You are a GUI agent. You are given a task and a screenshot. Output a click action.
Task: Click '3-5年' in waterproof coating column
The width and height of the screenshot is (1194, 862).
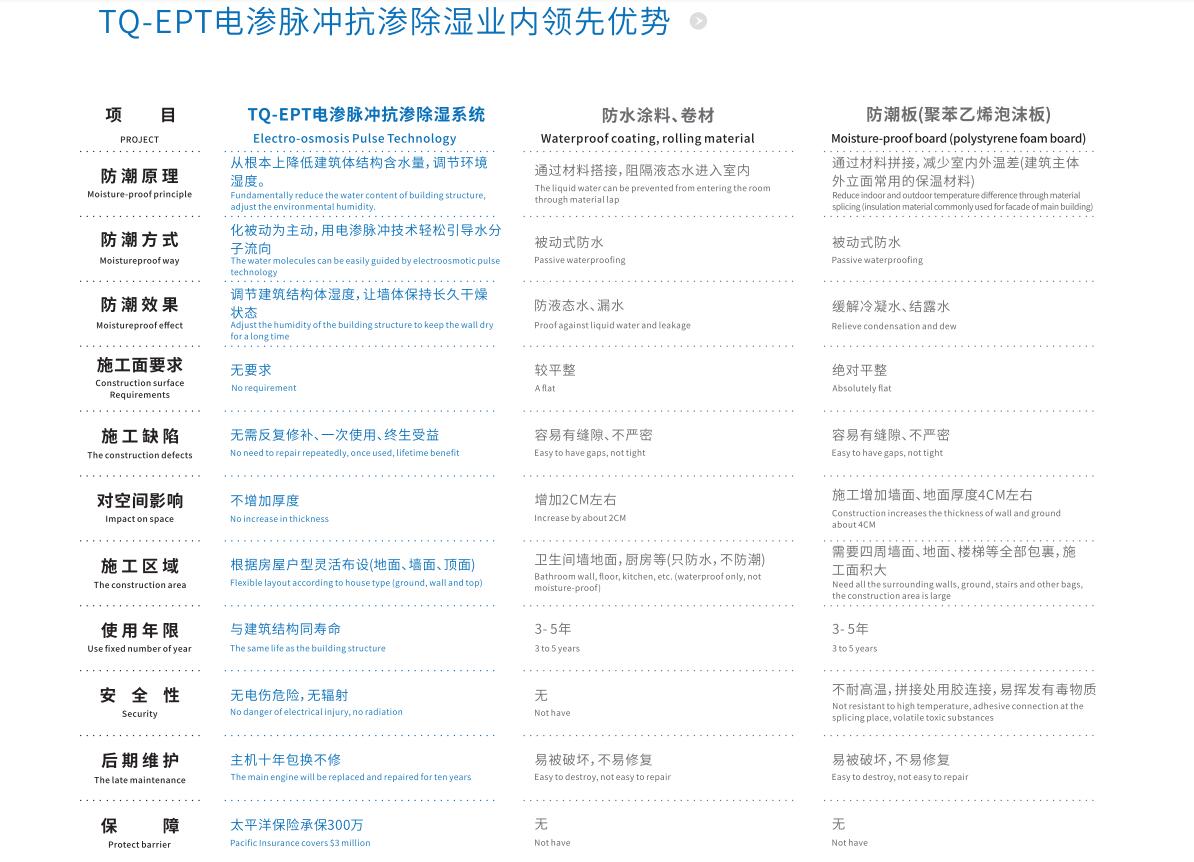[553, 629]
